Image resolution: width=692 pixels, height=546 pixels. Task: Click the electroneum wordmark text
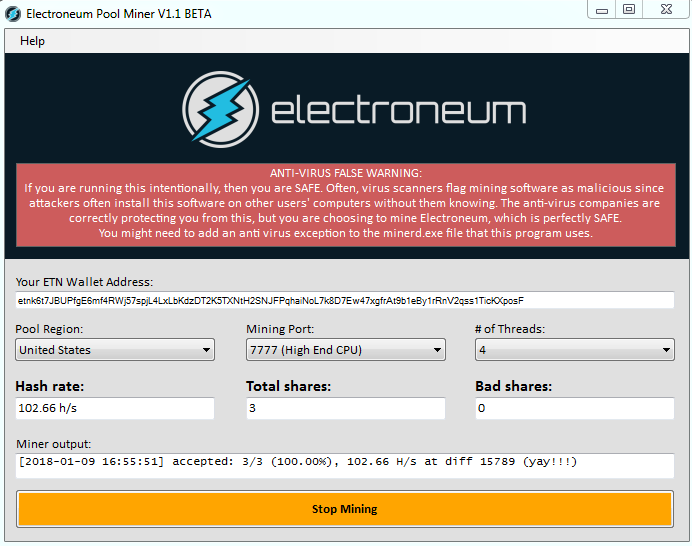(x=399, y=111)
